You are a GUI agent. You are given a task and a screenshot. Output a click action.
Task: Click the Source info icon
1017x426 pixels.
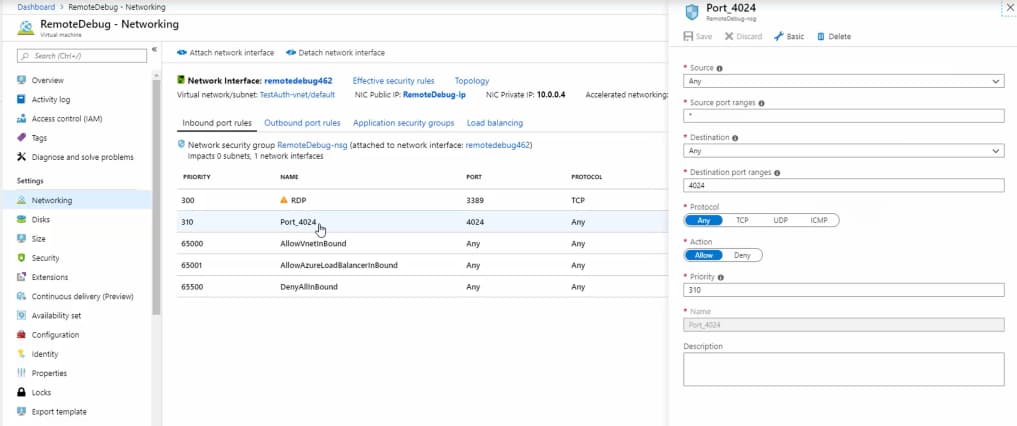[x=719, y=68]
